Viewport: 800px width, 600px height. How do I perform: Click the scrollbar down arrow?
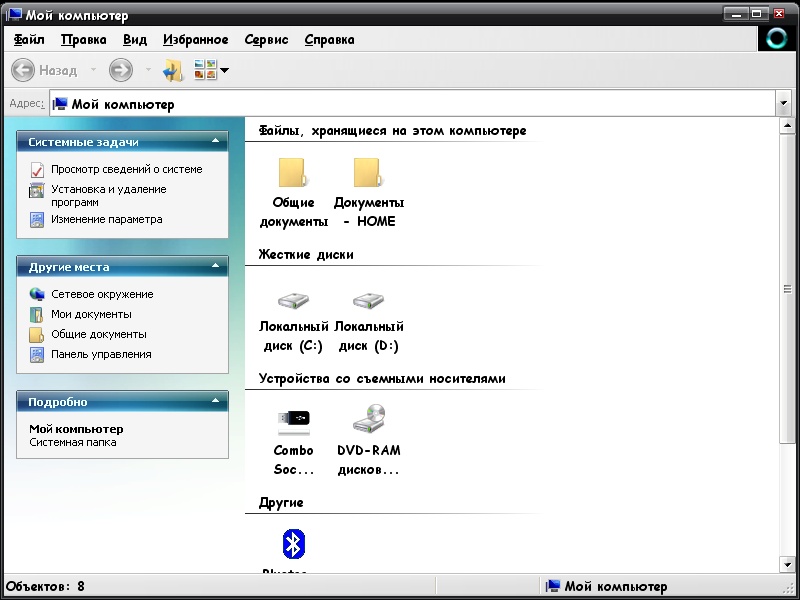click(x=787, y=564)
